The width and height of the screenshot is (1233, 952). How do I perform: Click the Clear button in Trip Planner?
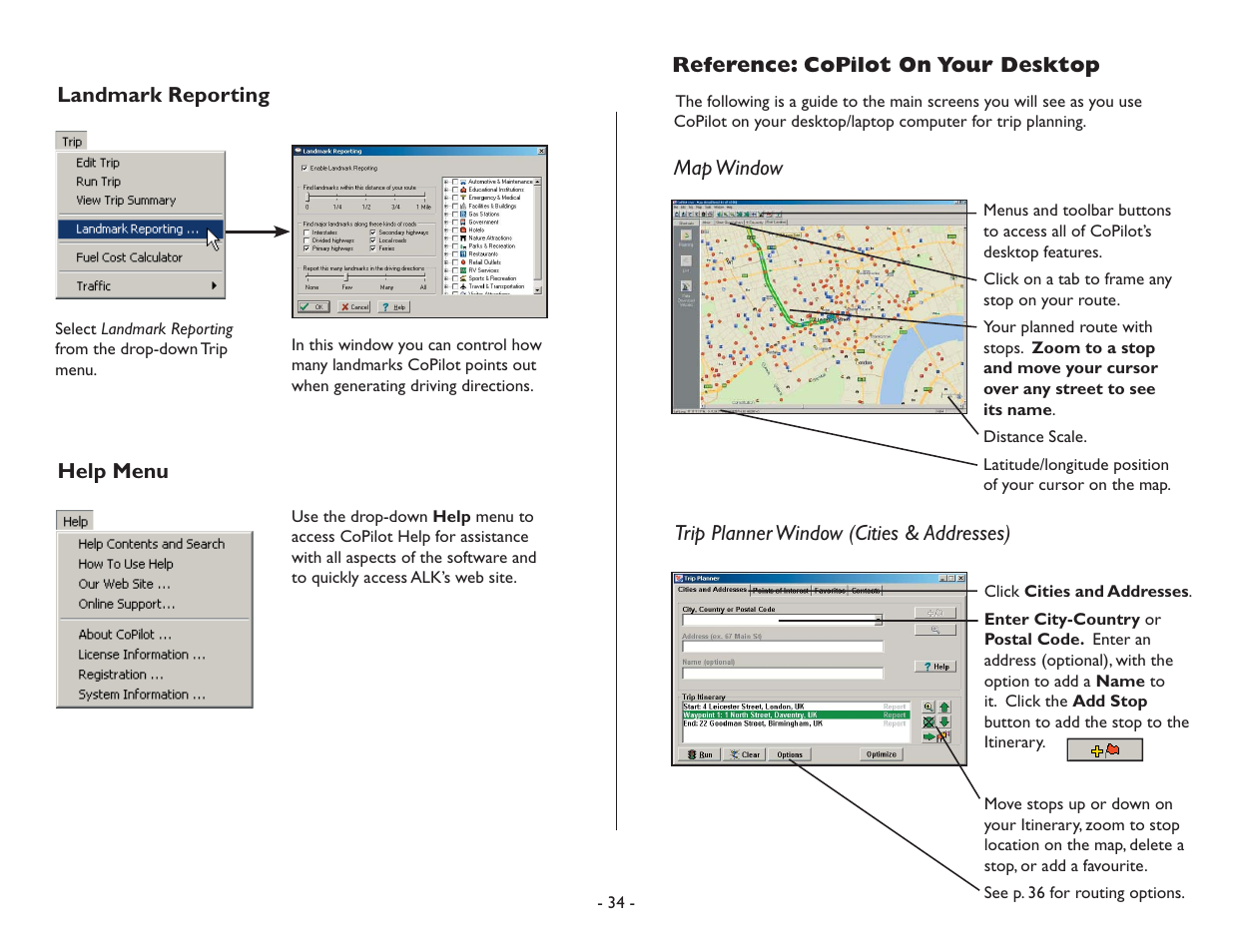(745, 754)
